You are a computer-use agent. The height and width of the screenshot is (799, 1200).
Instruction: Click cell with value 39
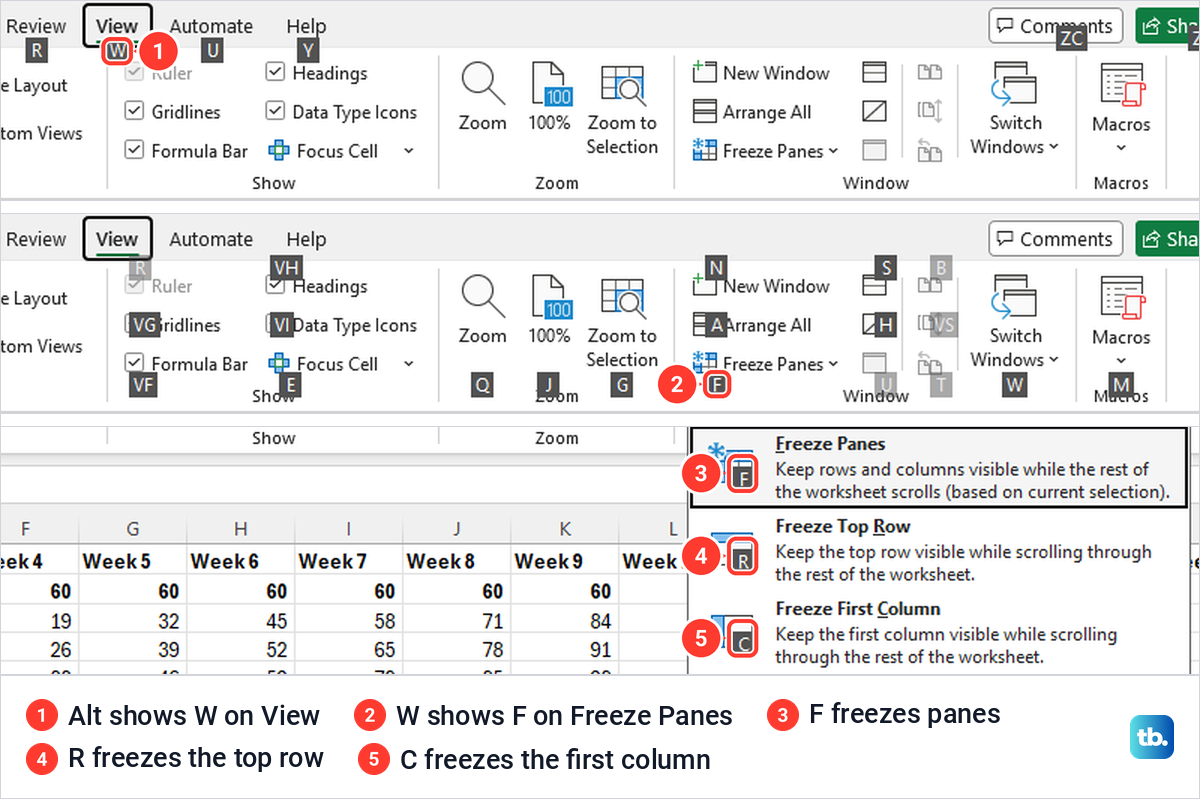(x=133, y=651)
